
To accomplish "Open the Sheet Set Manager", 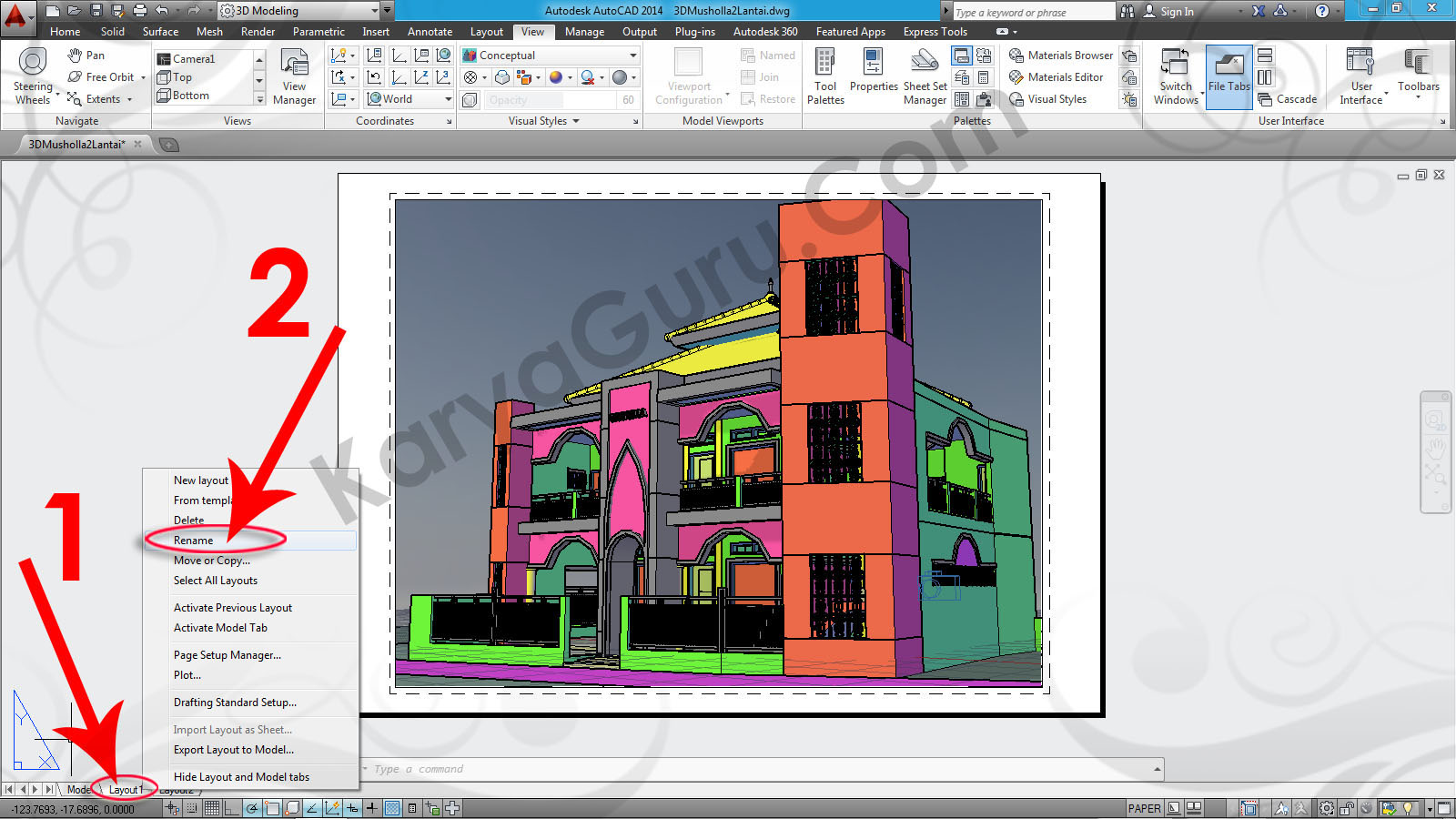I will [925, 76].
